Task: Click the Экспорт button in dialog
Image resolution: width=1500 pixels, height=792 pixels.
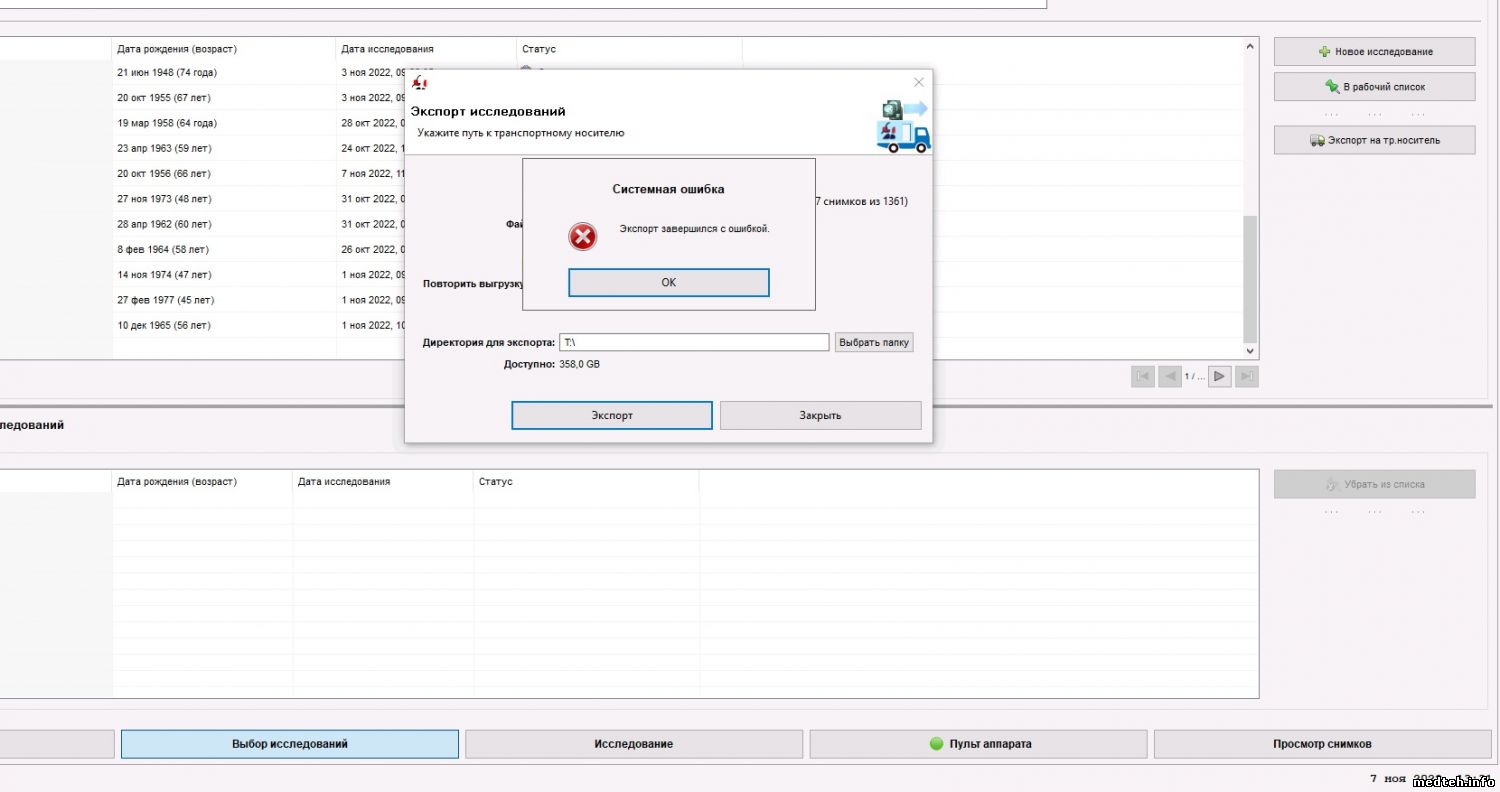Action: pyautogui.click(x=611, y=415)
